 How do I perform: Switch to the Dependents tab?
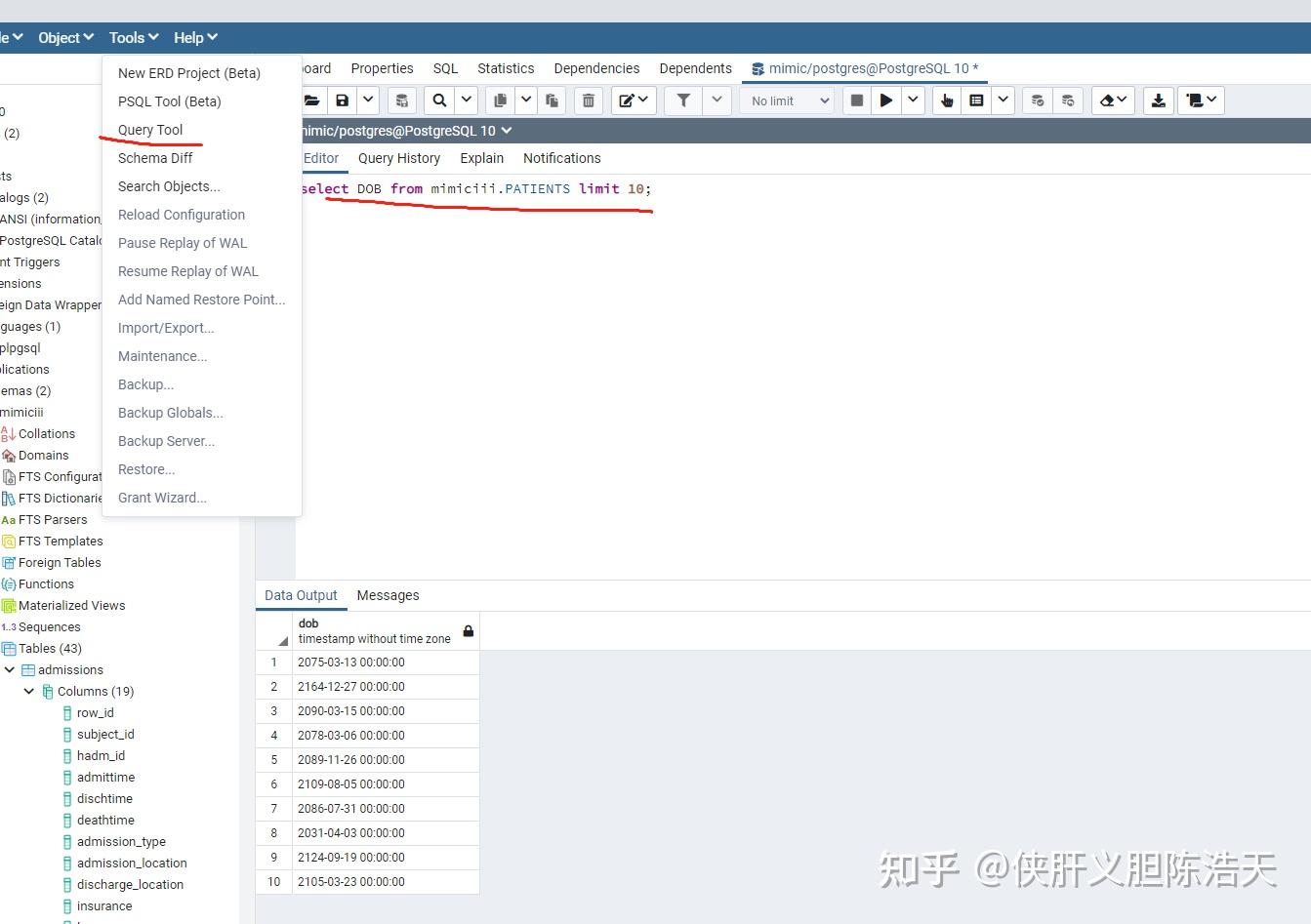point(695,68)
